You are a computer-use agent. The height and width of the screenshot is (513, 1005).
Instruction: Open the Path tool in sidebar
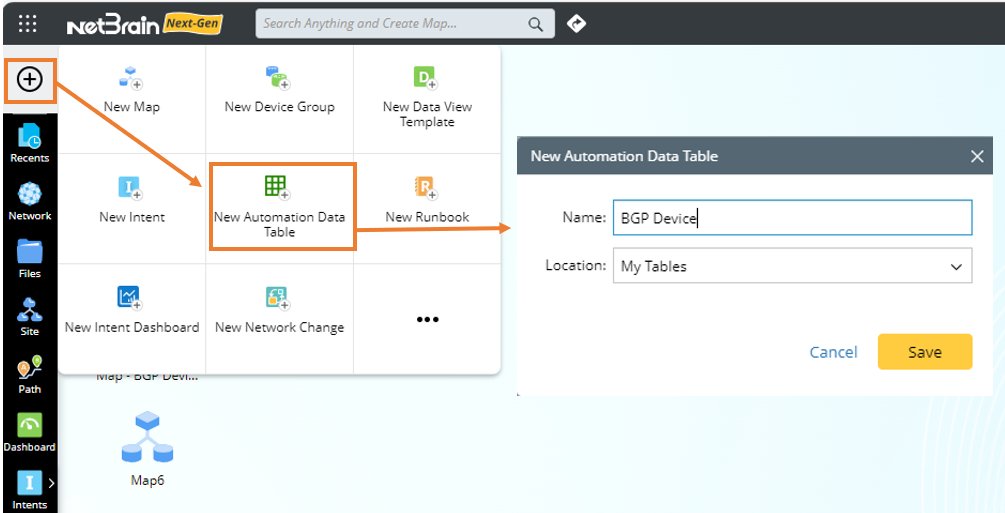tap(29, 374)
